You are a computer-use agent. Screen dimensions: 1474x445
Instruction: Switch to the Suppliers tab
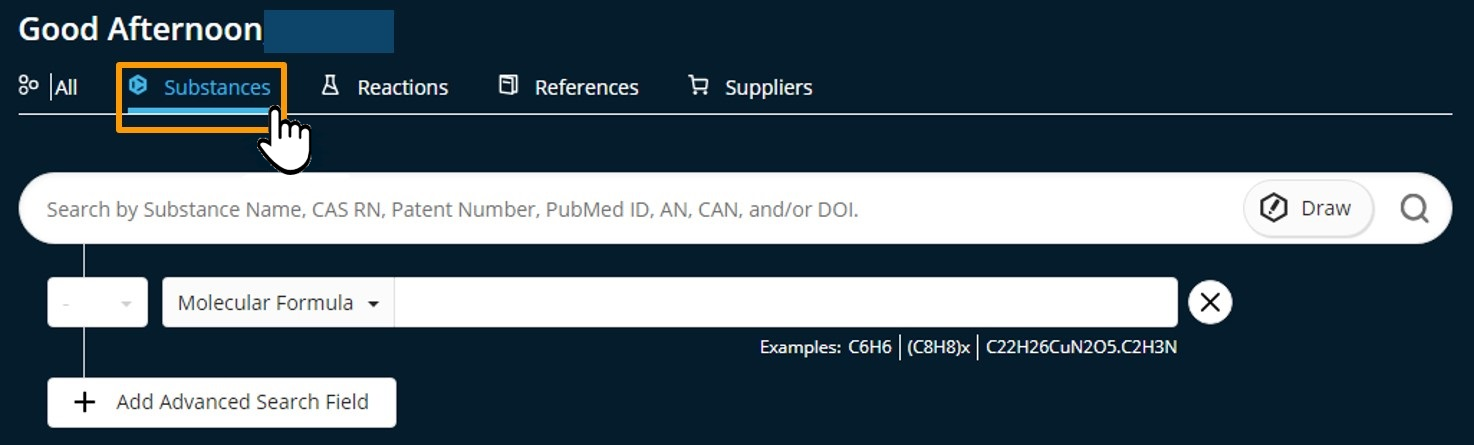point(768,88)
